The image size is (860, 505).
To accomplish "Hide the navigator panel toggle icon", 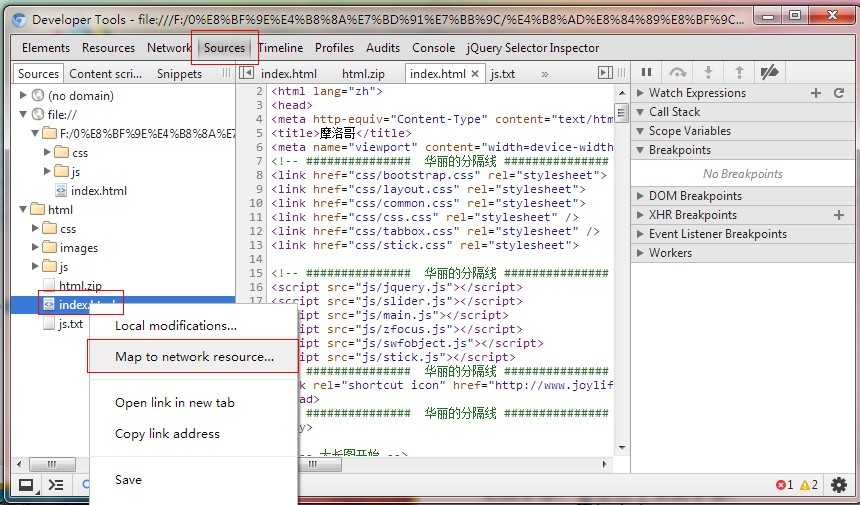I will click(247, 73).
